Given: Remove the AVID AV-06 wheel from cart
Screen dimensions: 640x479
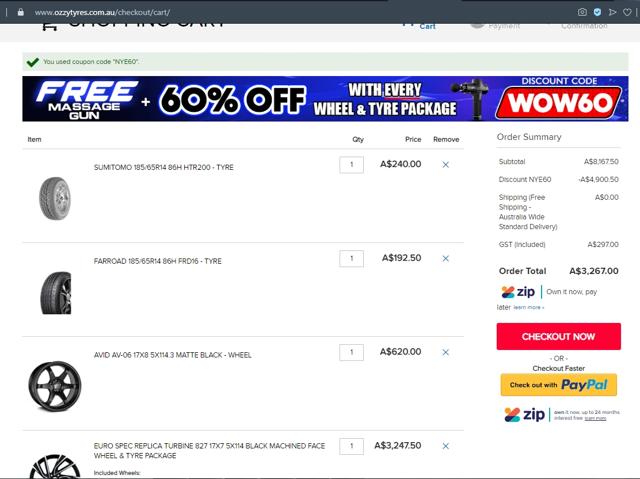Looking at the screenshot, I should point(446,352).
